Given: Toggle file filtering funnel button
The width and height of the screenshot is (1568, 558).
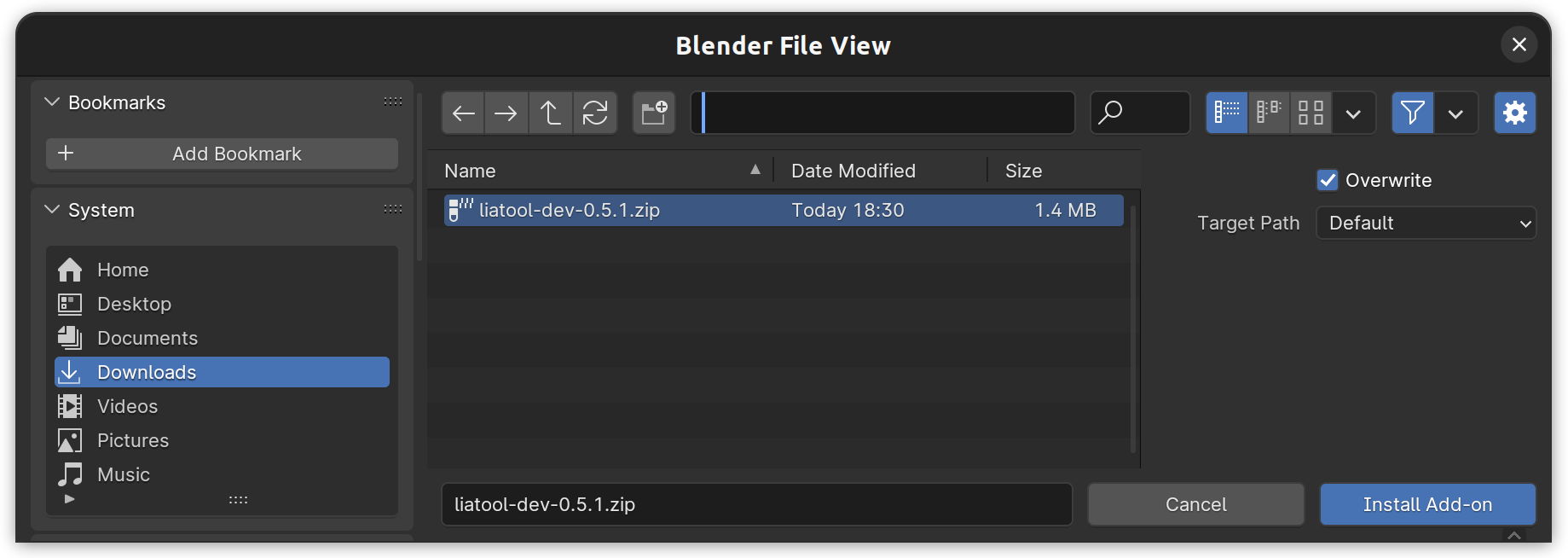Looking at the screenshot, I should [x=1413, y=113].
